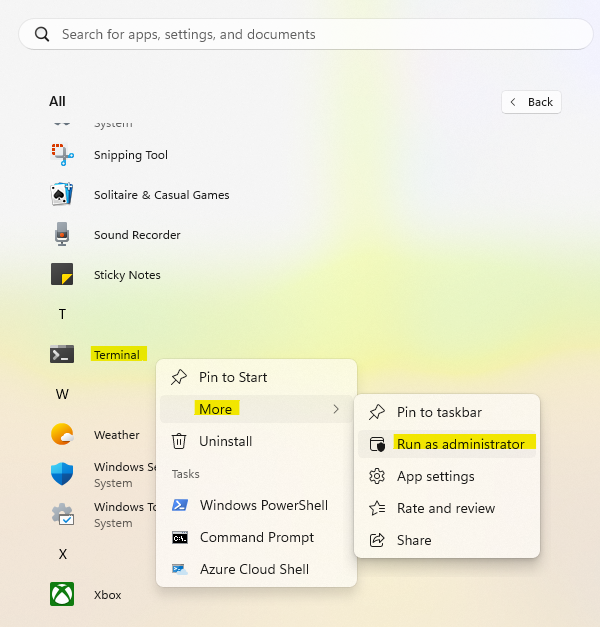Click the Terminal app icon
This screenshot has width=600, height=627.
tap(62, 354)
